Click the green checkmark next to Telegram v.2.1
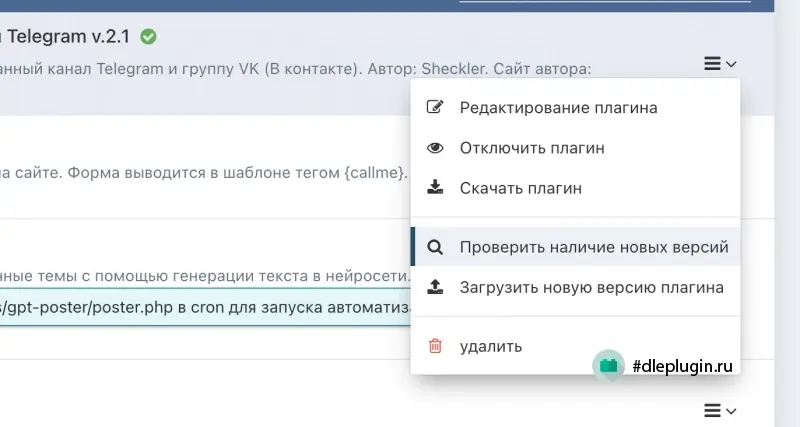 pos(148,37)
